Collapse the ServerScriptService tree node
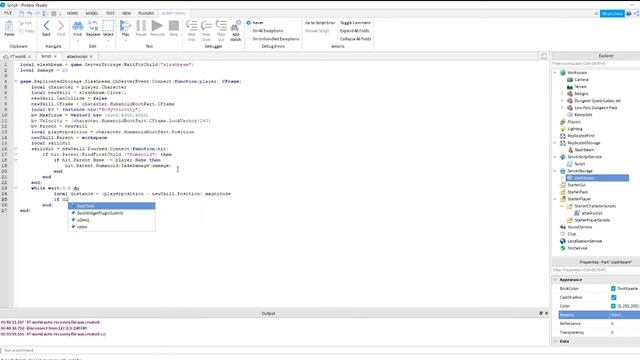 (555, 157)
